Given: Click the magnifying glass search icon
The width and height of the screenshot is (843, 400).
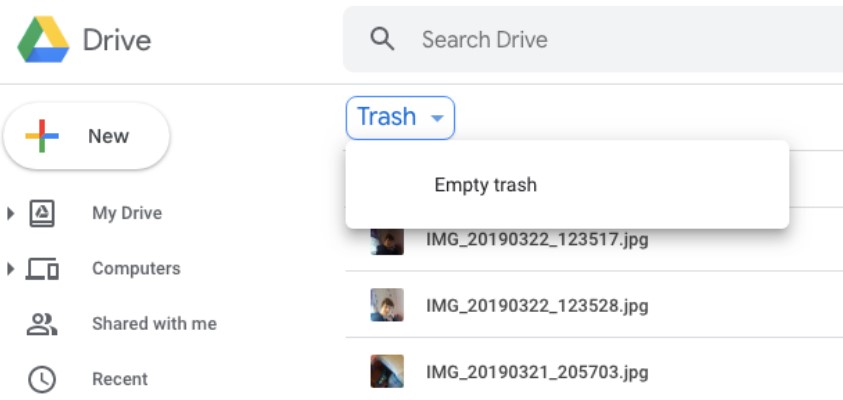Looking at the screenshot, I should (x=382, y=39).
